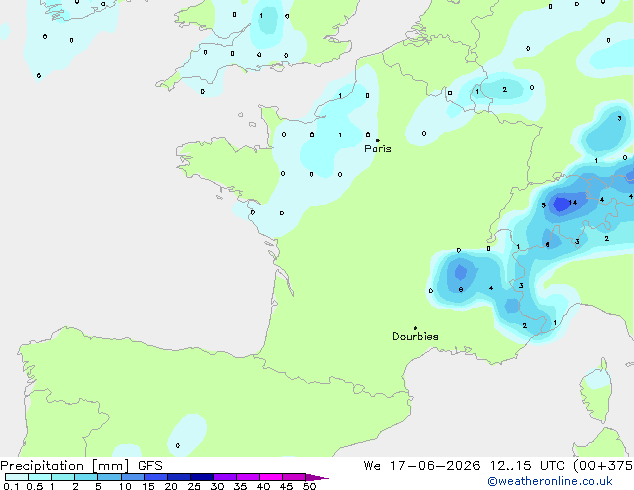This screenshot has height=490, width=634.
Task: Select legend swatch between 20 and 25
Action: (x=179, y=477)
